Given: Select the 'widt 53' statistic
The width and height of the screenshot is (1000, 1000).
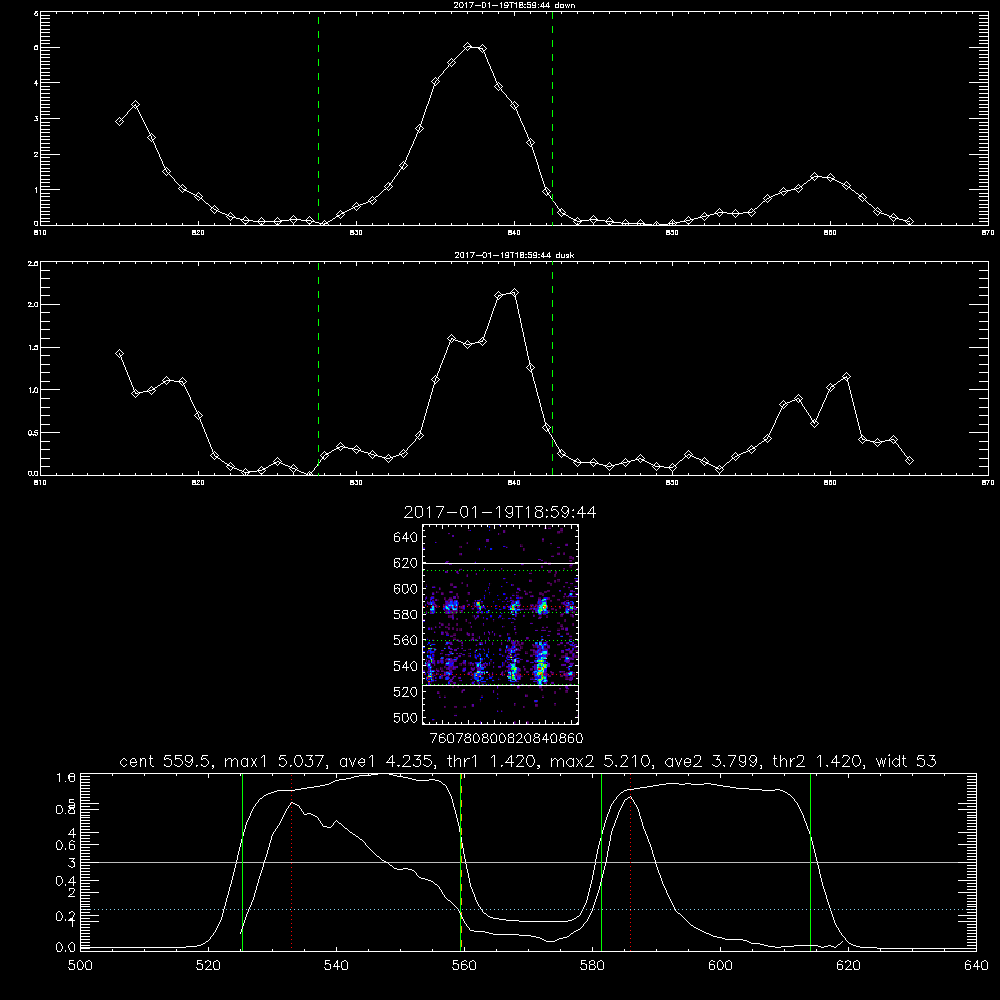Looking at the screenshot, I should coord(906,761).
